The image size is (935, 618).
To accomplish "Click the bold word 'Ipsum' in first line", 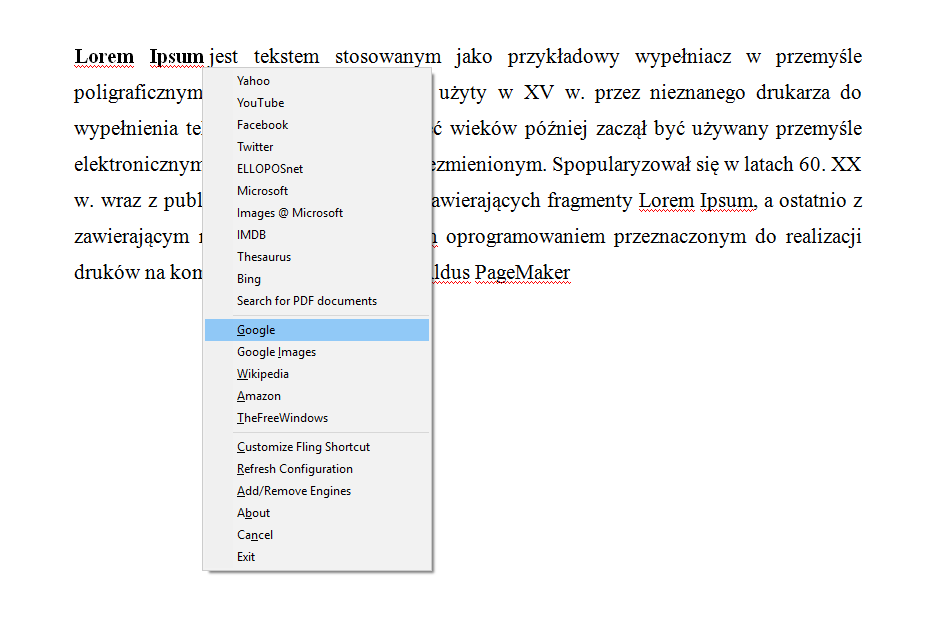I will pyautogui.click(x=177, y=57).
